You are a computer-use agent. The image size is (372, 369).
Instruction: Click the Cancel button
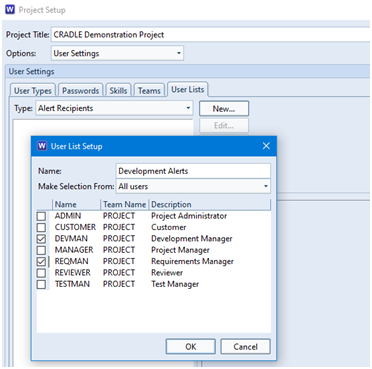point(245,347)
